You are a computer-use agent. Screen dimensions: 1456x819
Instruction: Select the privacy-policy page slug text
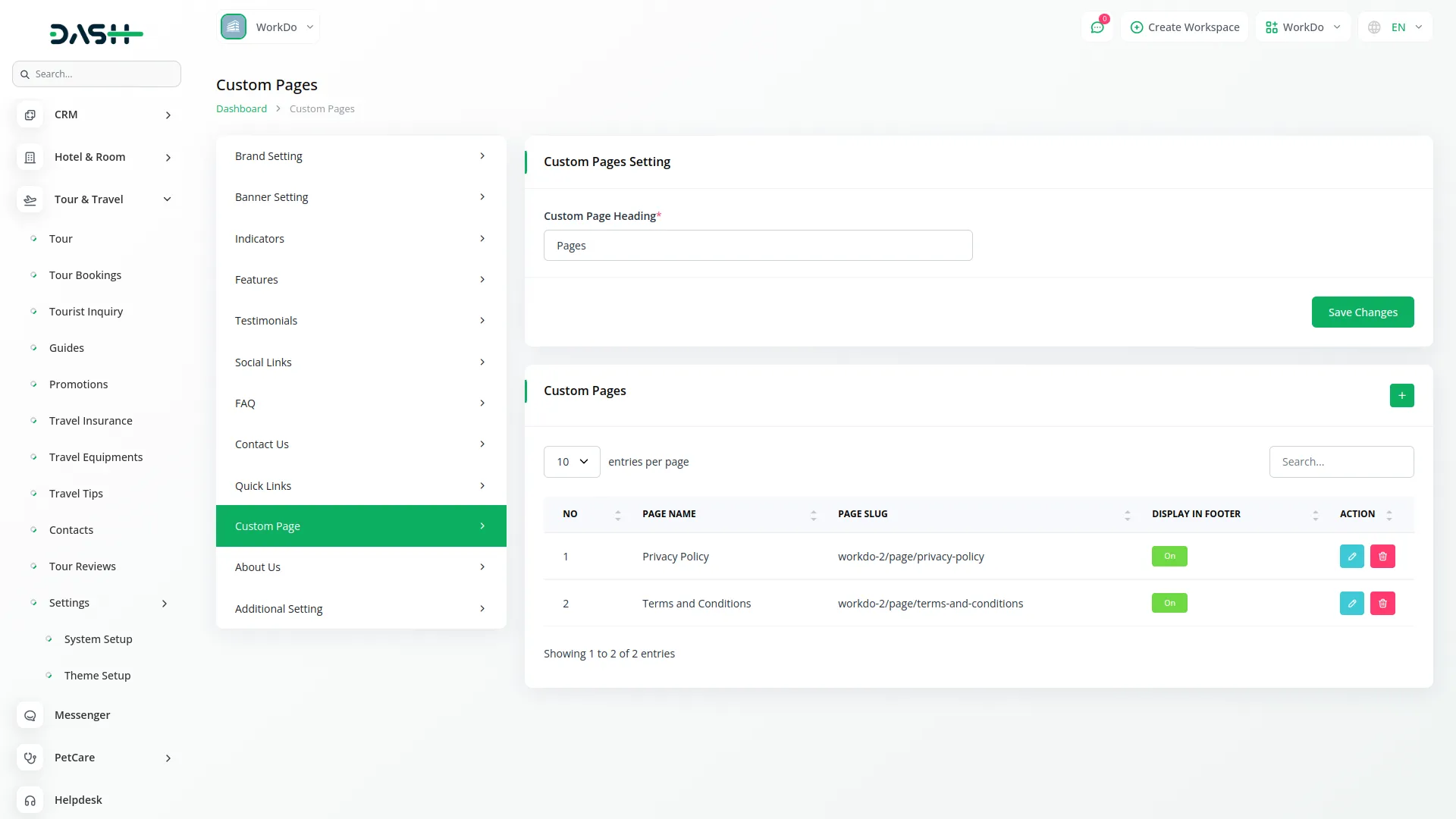911,557
